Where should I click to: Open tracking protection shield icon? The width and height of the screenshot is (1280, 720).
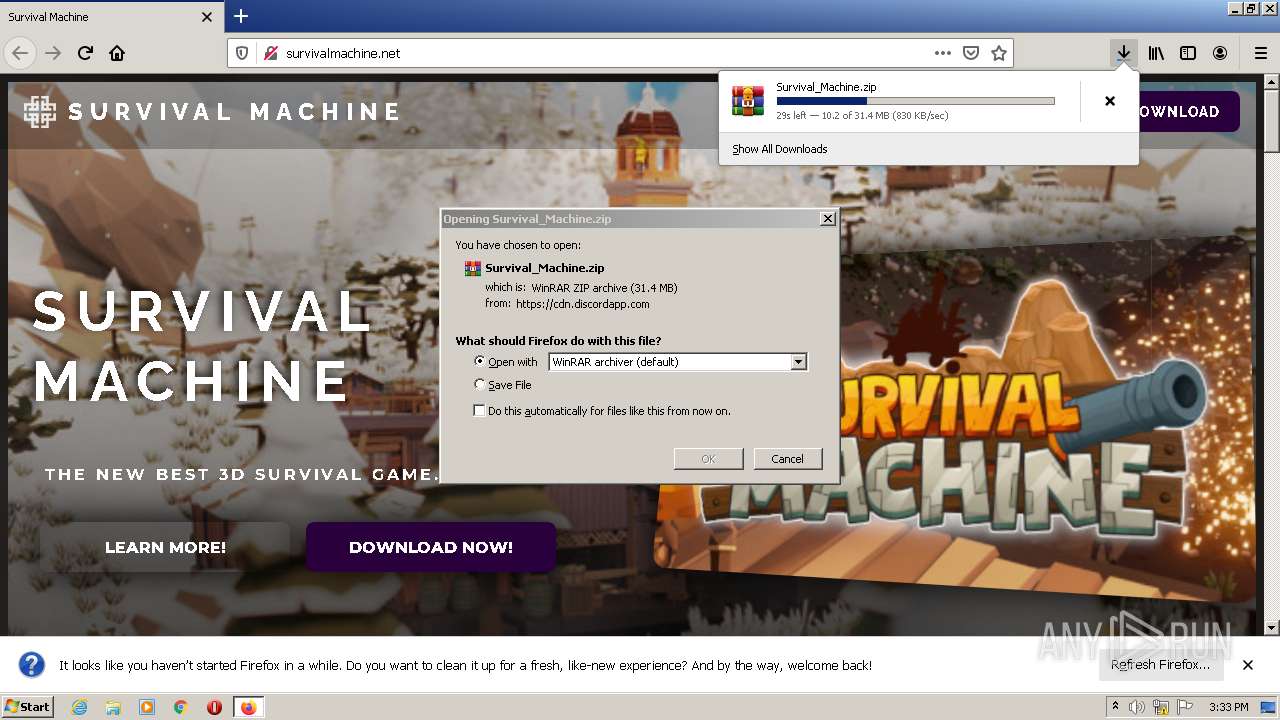(242, 53)
